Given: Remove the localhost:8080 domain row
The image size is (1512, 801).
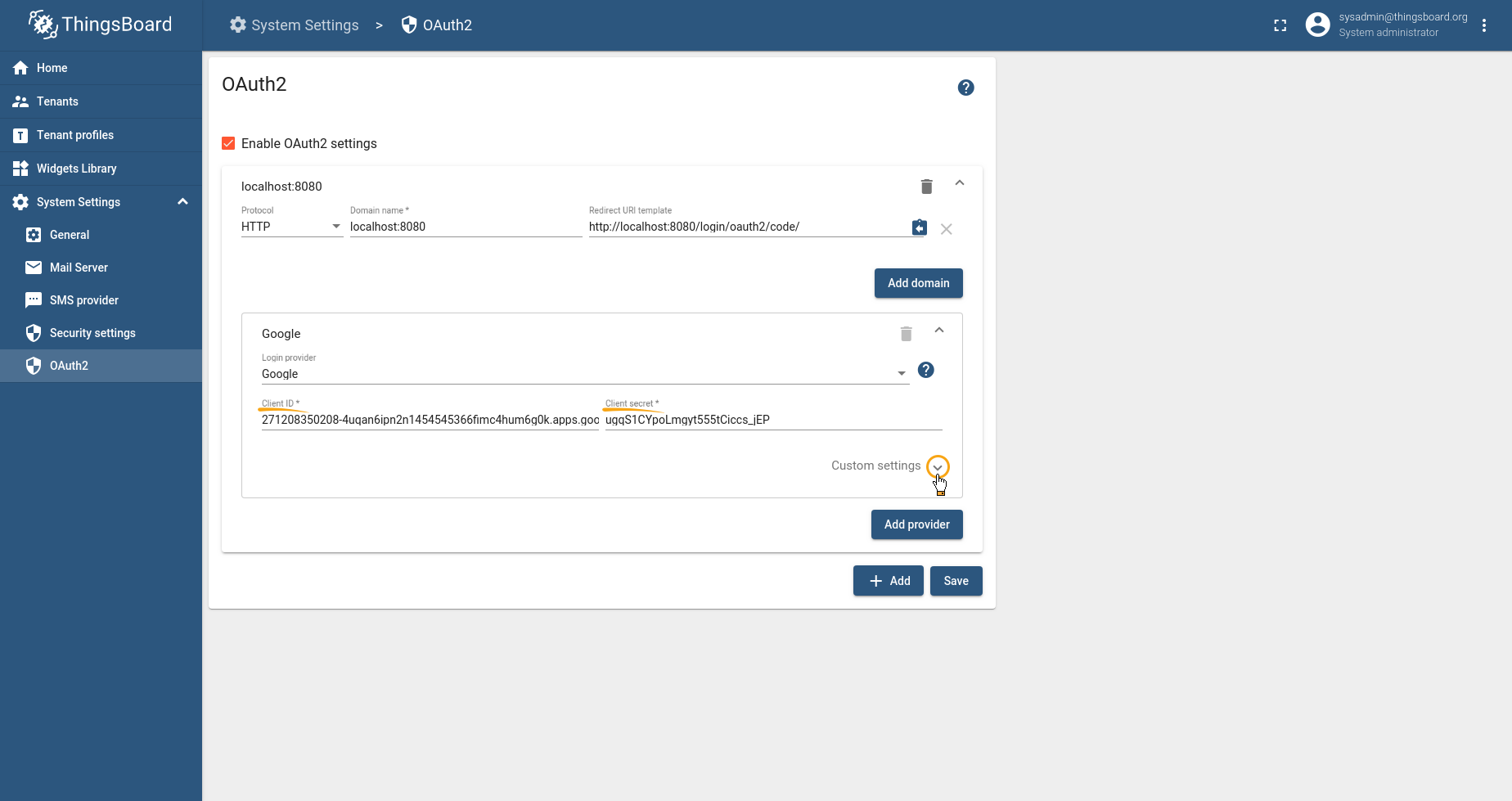Looking at the screenshot, I should coord(947,229).
